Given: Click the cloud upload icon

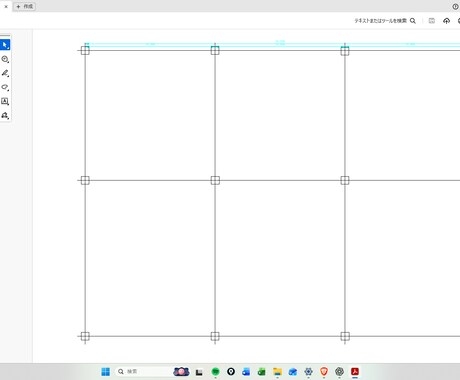Looking at the screenshot, I should pos(446,21).
